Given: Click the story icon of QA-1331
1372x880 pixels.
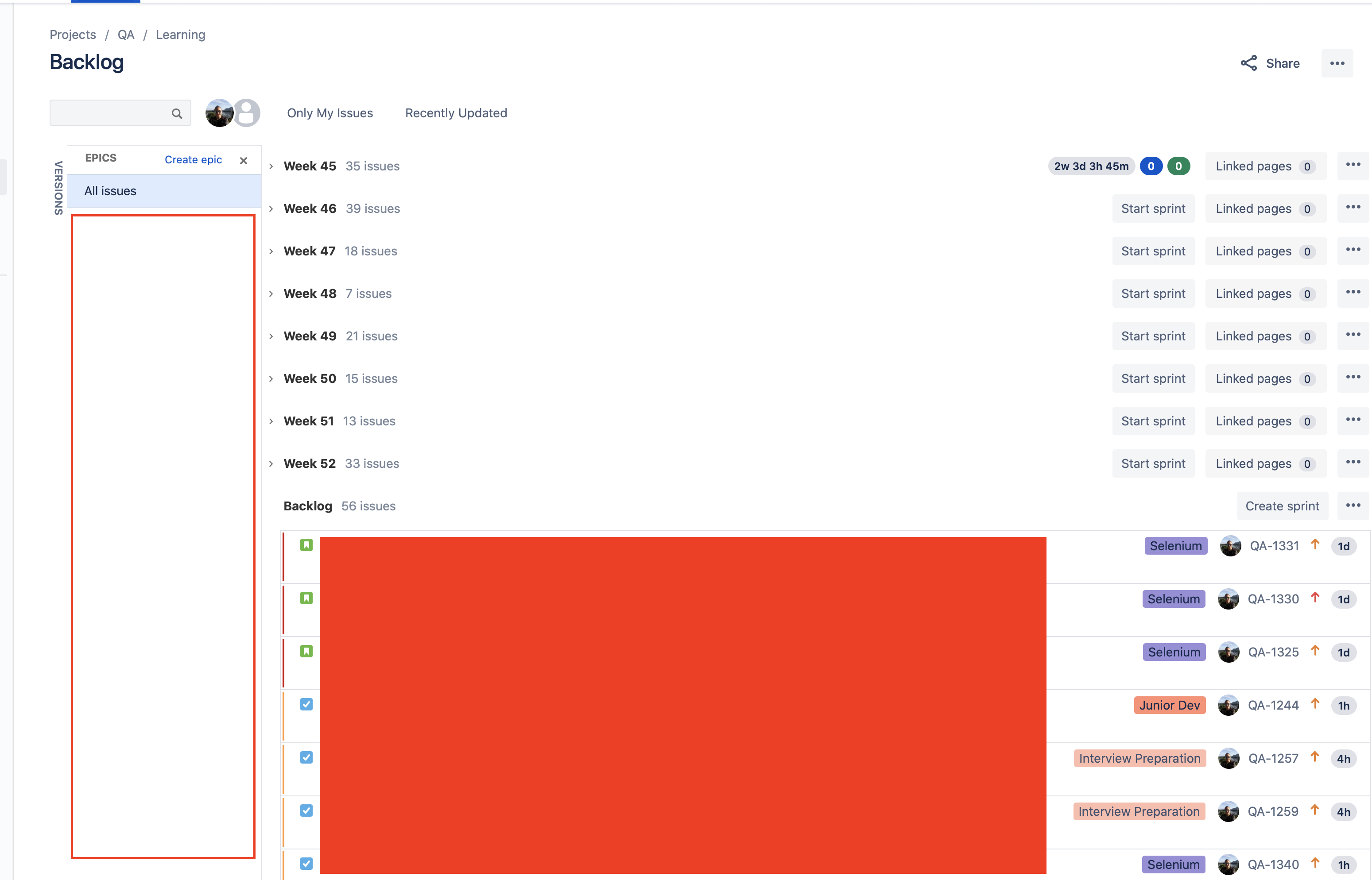Looking at the screenshot, I should pos(306,545).
